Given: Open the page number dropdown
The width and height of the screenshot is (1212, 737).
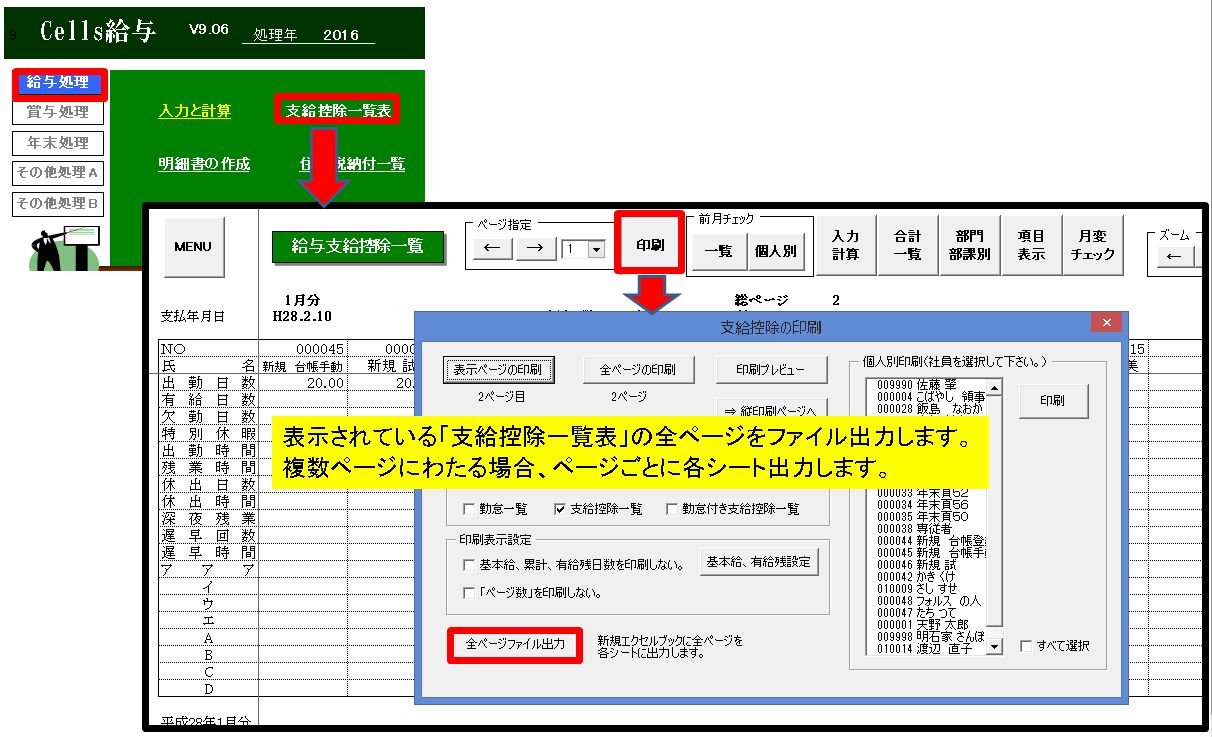Looking at the screenshot, I should [597, 250].
